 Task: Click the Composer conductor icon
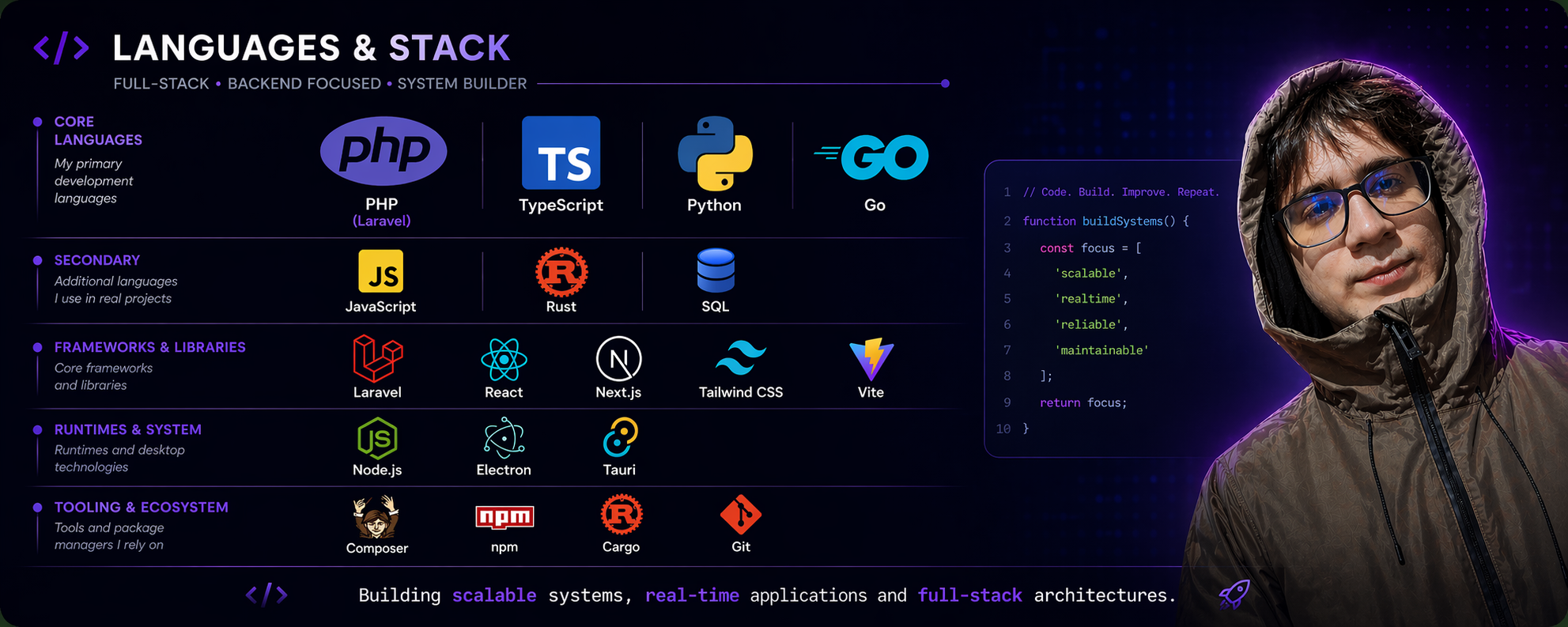(376, 517)
